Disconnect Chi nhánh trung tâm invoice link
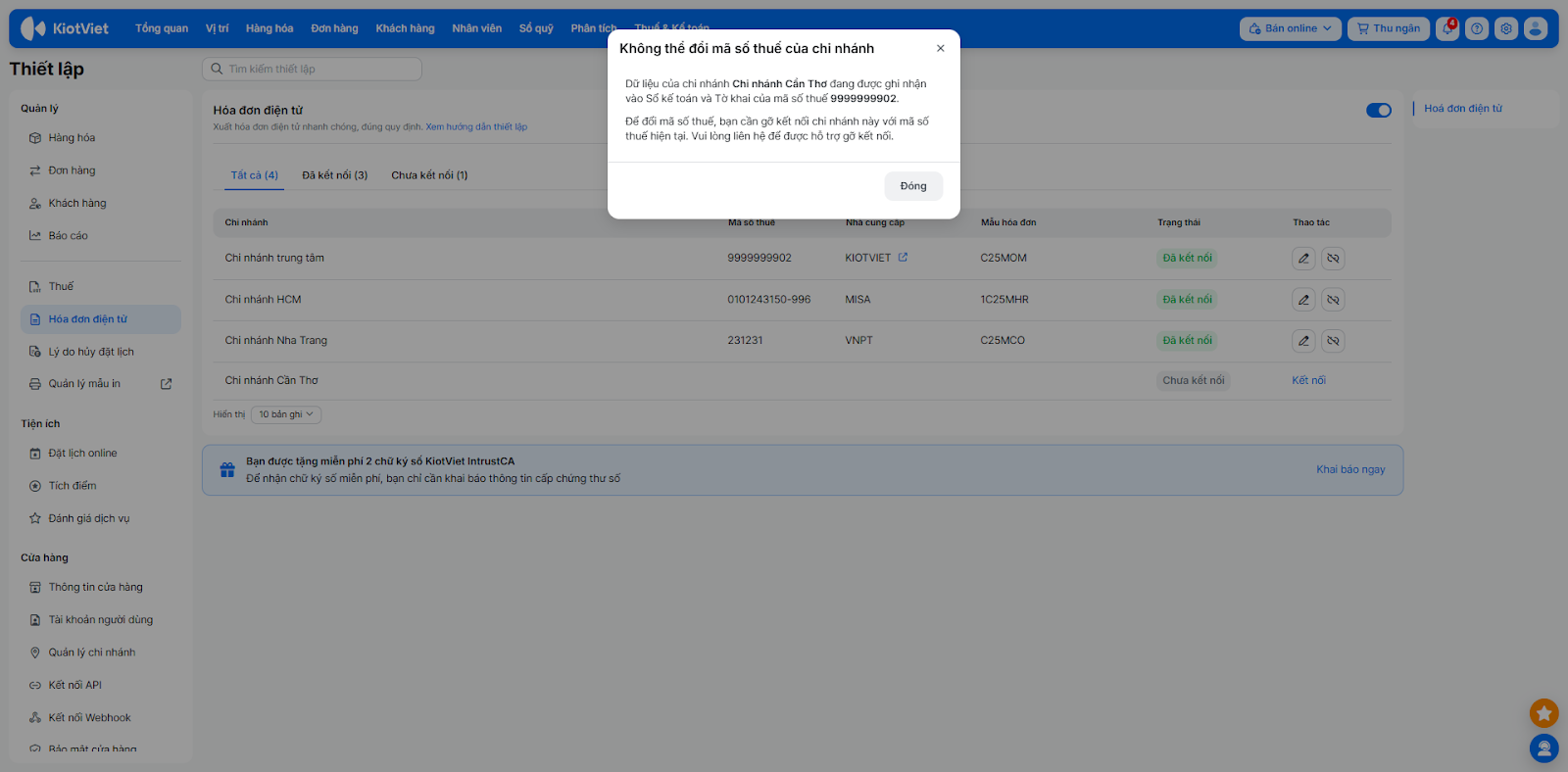Viewport: 1568px width, 772px height. click(x=1333, y=259)
